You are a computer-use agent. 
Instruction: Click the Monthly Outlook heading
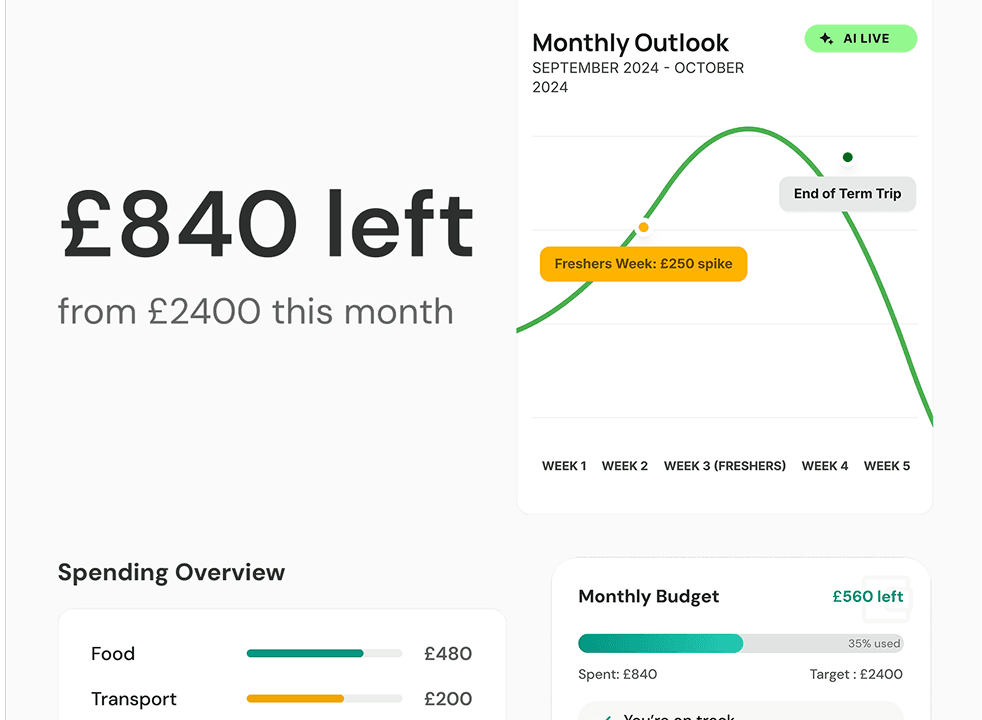(x=631, y=43)
